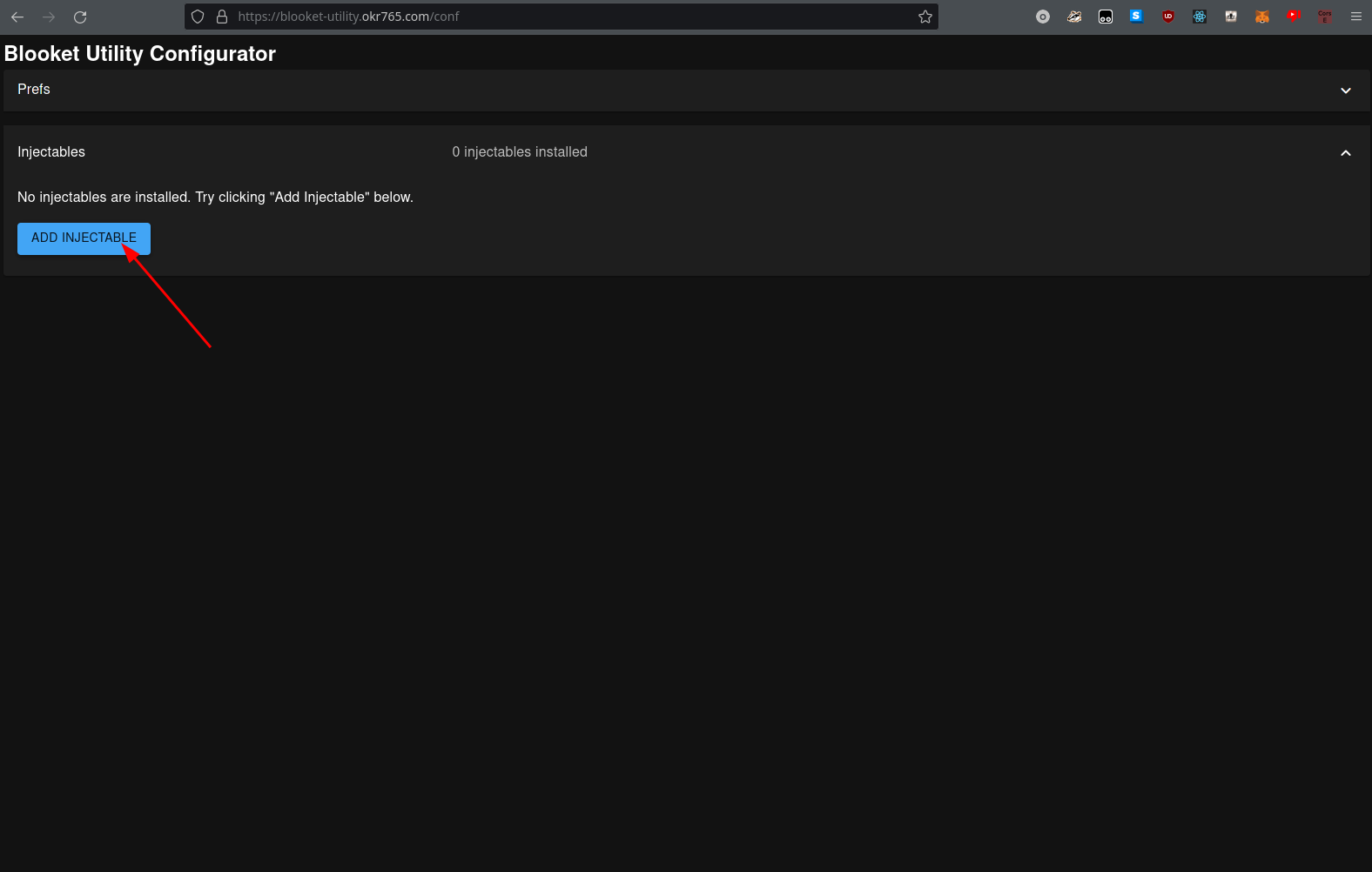The width and height of the screenshot is (1372, 872).
Task: Click the ADD INJECTABLE button
Action: [84, 238]
